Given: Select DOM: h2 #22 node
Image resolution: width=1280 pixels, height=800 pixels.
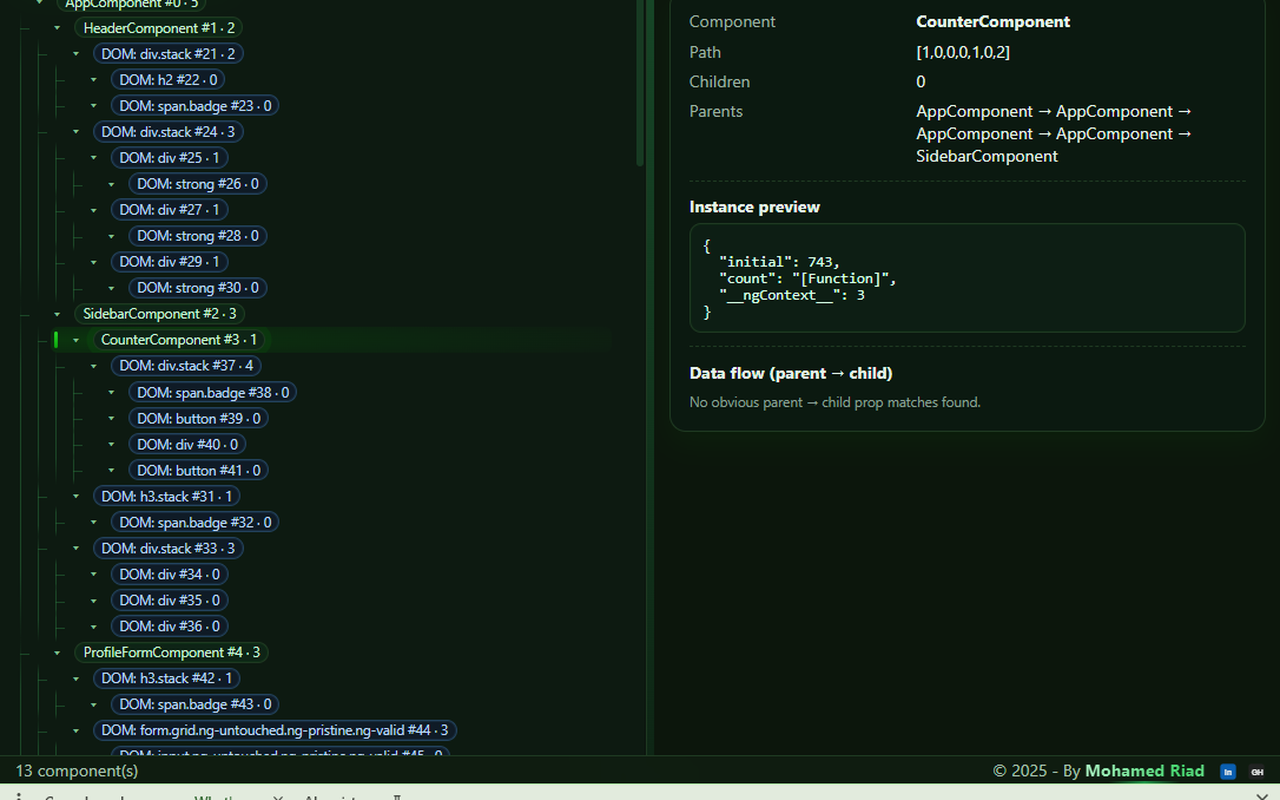Looking at the screenshot, I should click(168, 80).
